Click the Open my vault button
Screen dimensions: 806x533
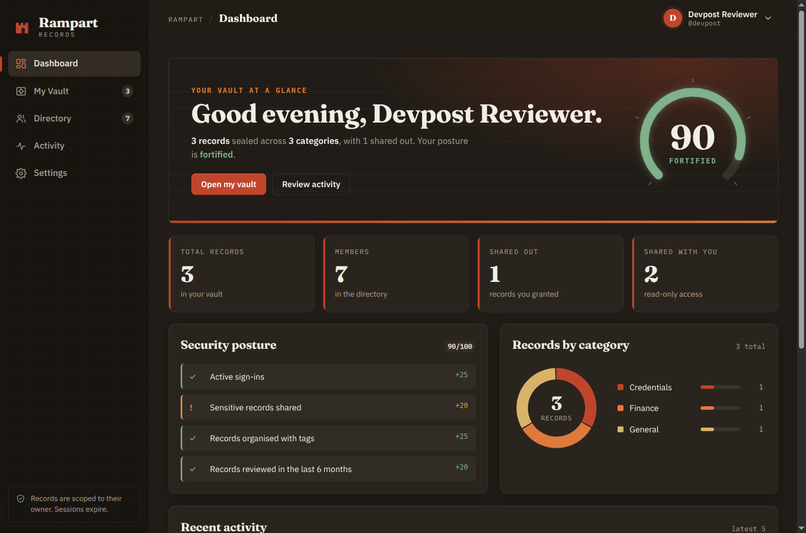click(x=229, y=184)
